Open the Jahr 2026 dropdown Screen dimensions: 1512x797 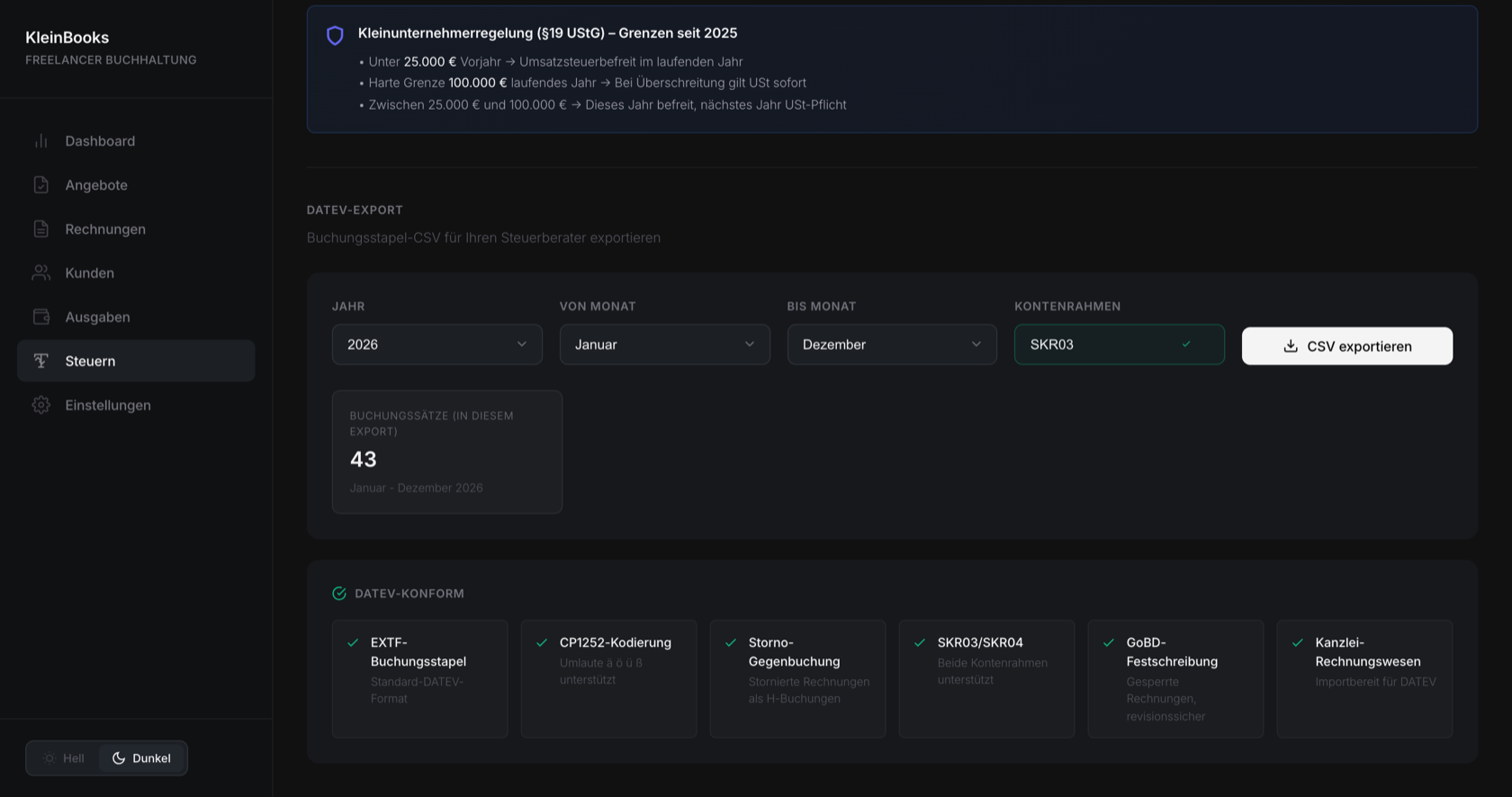tap(437, 345)
